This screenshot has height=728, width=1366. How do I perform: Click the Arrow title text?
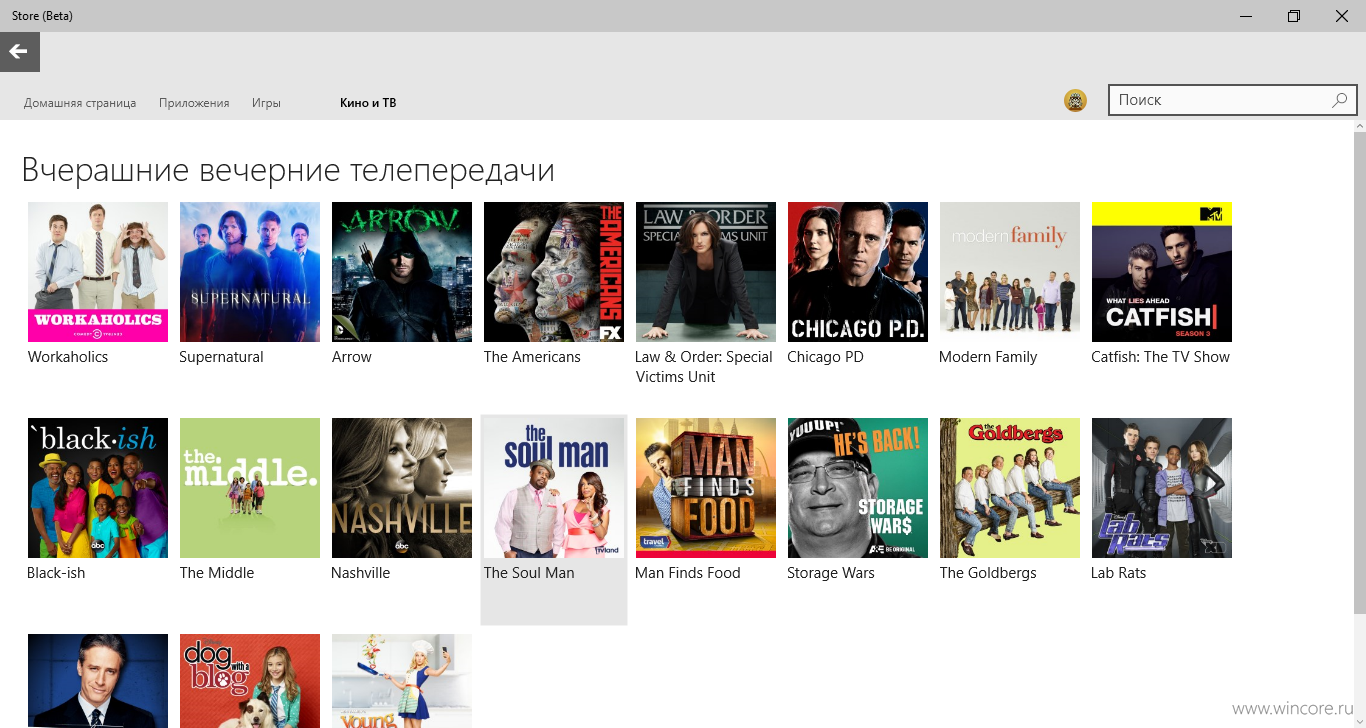(x=352, y=357)
